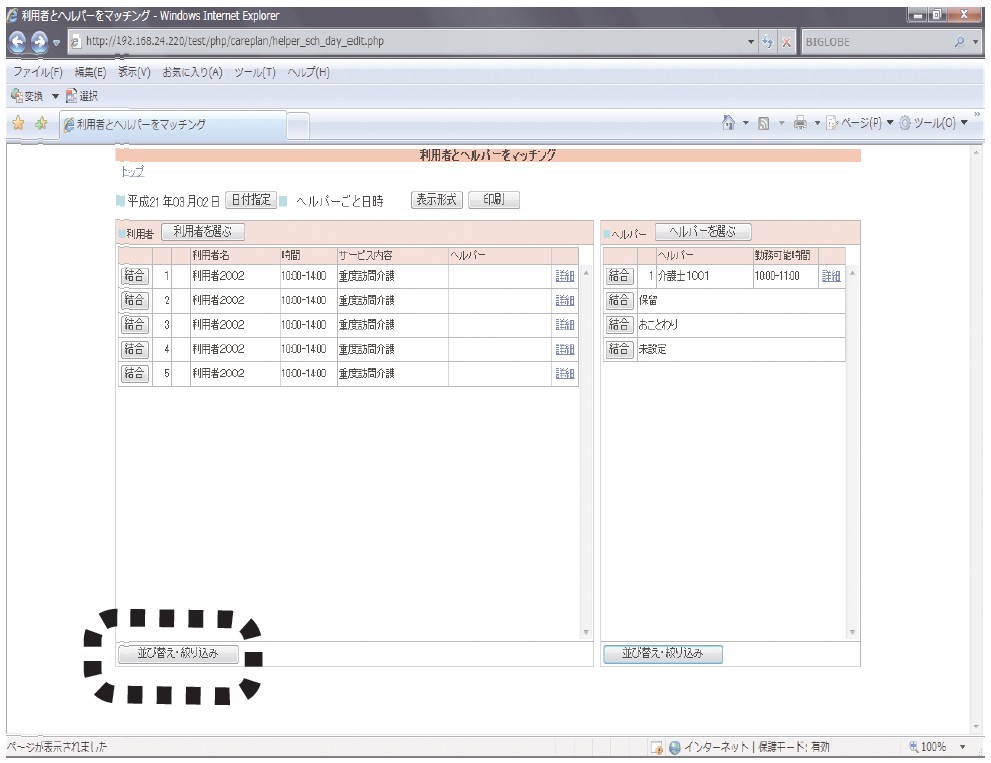This screenshot has width=991, height=763.
Task: Click 結合 button for user row 1
Action: [x=135, y=276]
